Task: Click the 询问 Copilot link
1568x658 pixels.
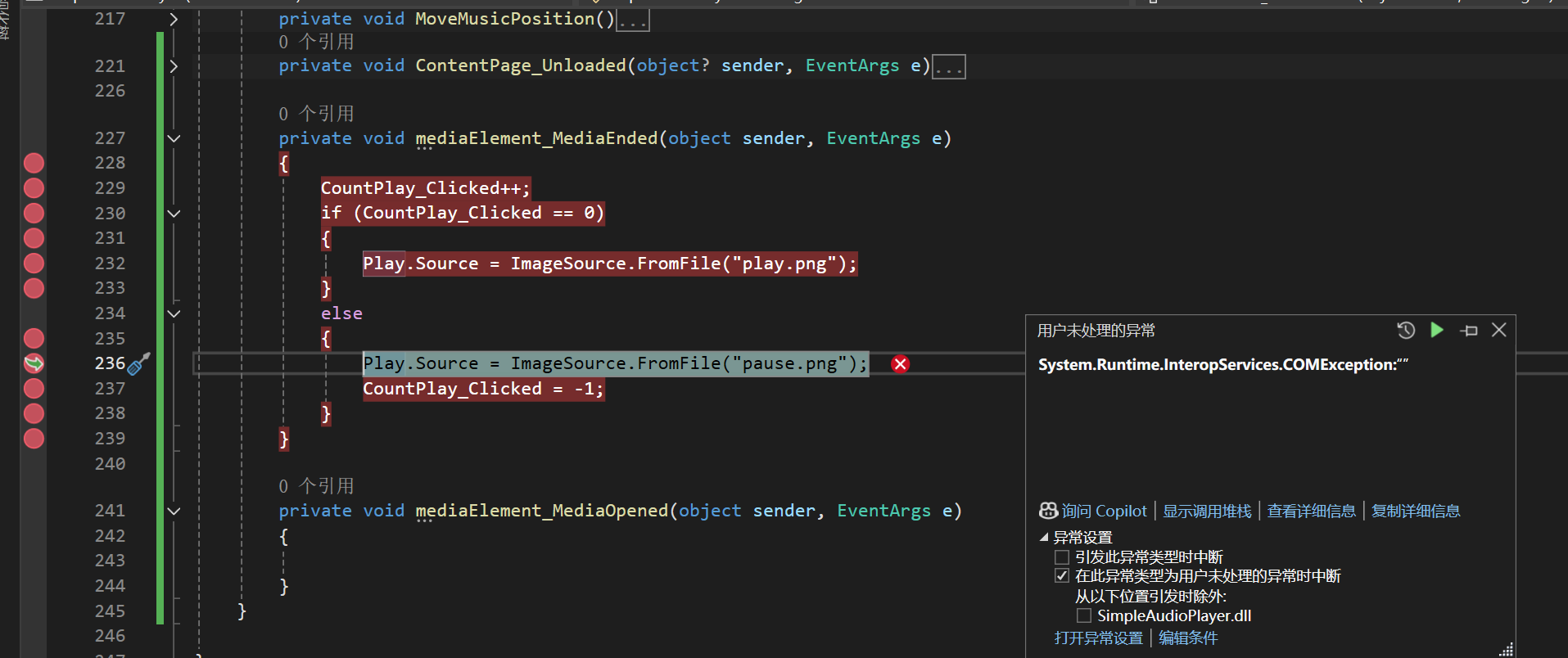Action: (x=1104, y=511)
